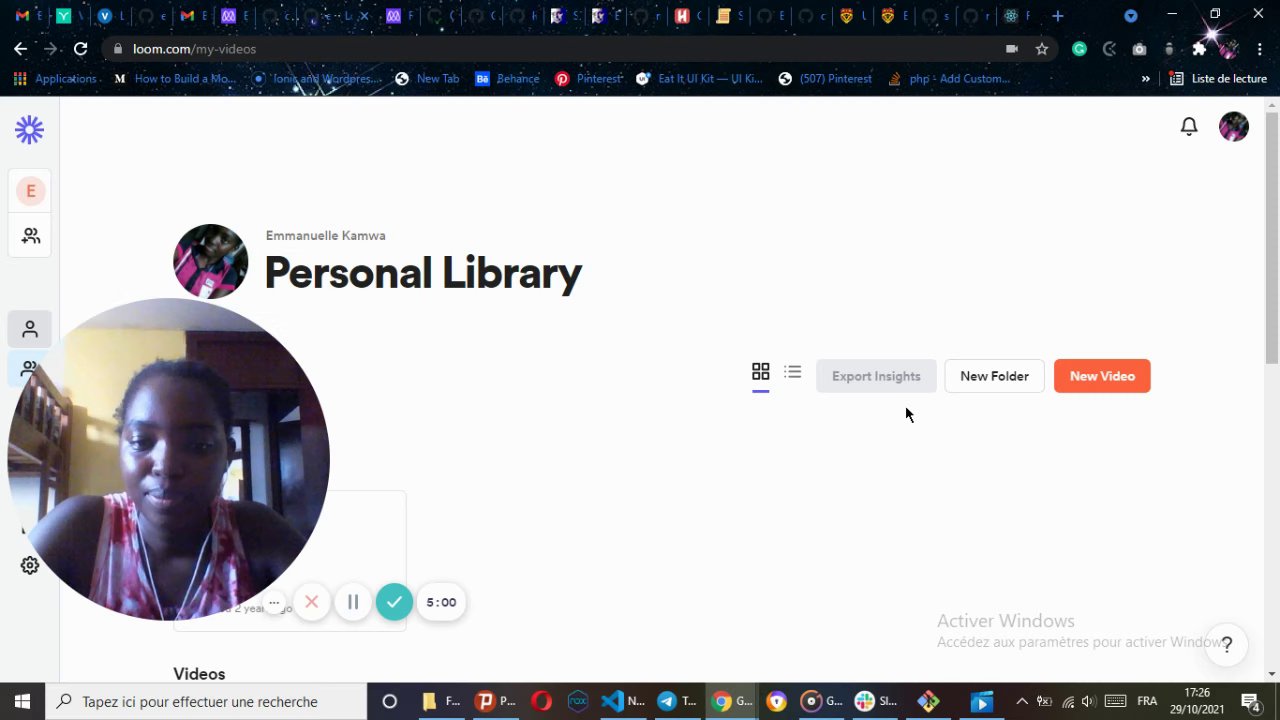Screen dimensions: 1280x720
Task: Open the Grammarly extension icon
Action: point(1079,48)
